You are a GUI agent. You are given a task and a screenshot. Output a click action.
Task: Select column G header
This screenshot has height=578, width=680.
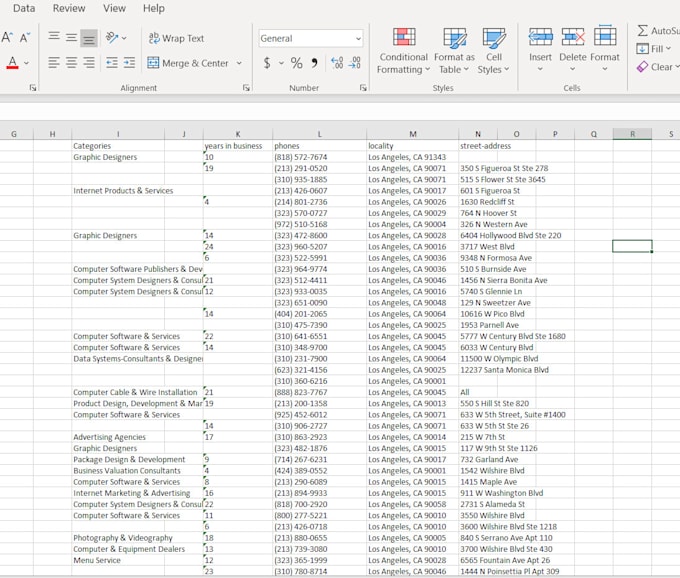click(x=14, y=134)
